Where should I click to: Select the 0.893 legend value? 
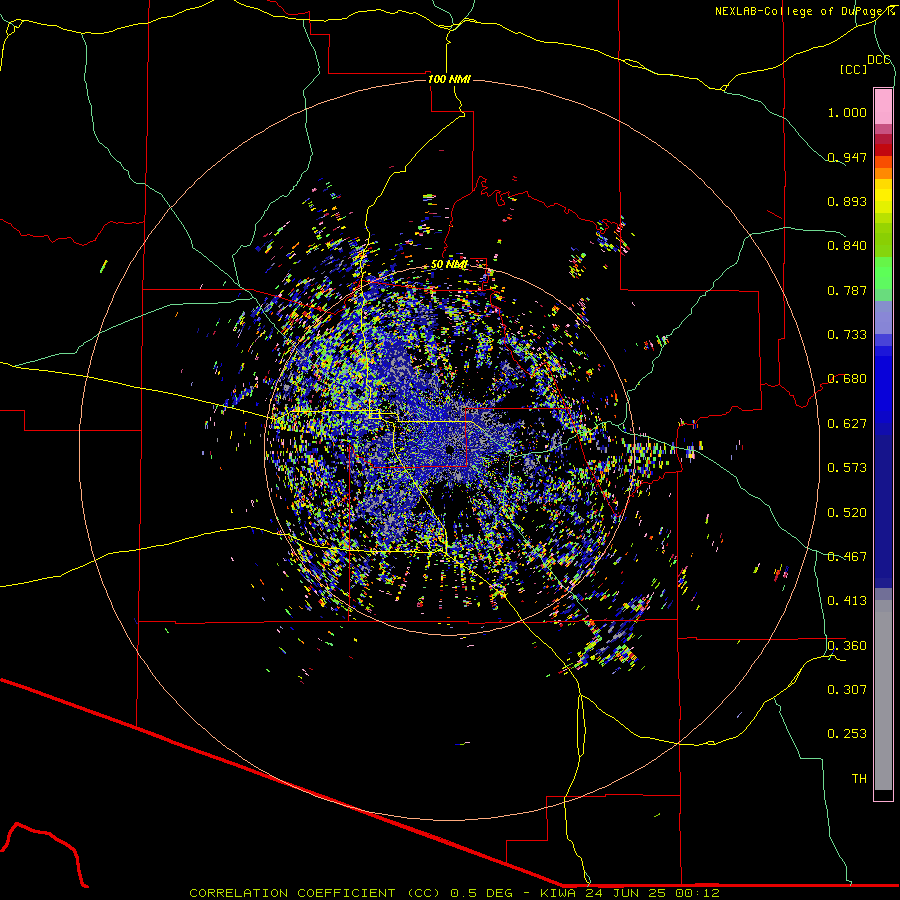click(x=847, y=201)
